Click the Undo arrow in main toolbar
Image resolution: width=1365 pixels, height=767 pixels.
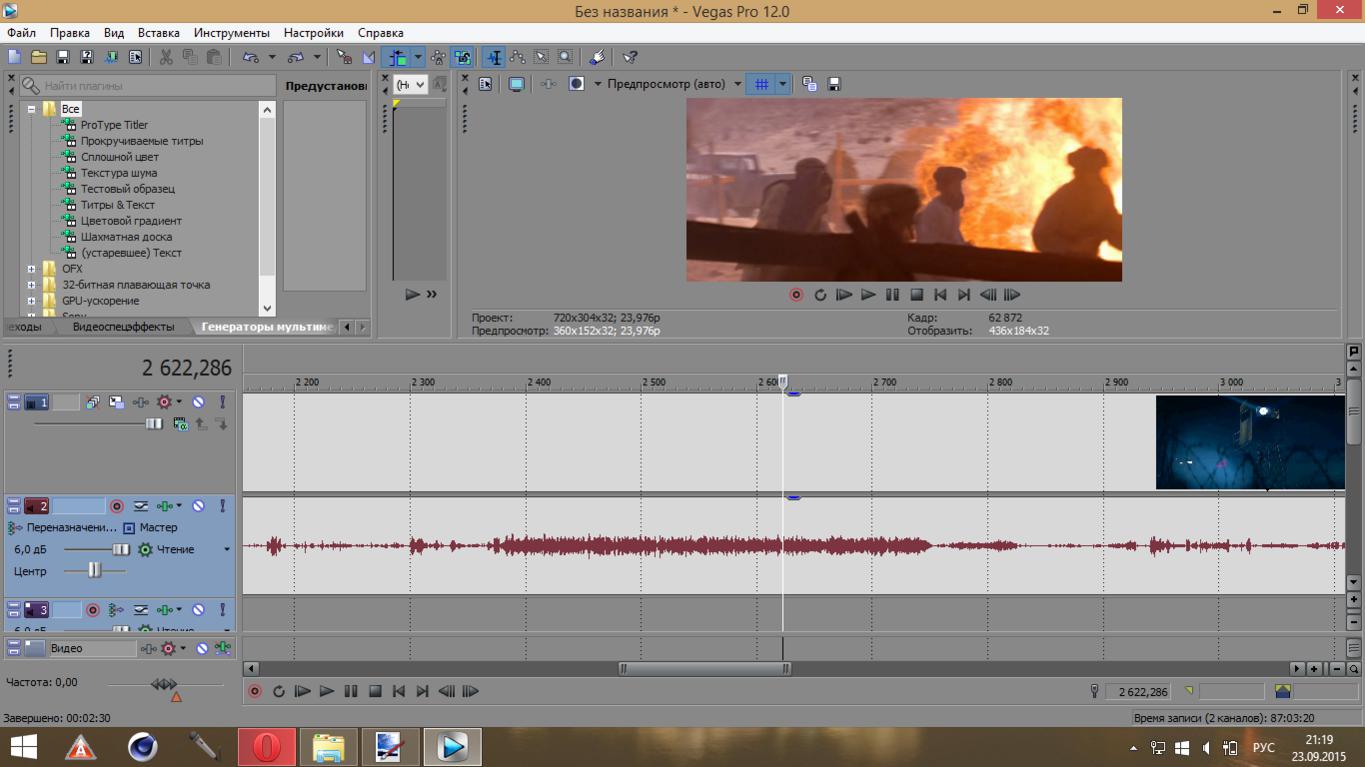click(x=250, y=57)
